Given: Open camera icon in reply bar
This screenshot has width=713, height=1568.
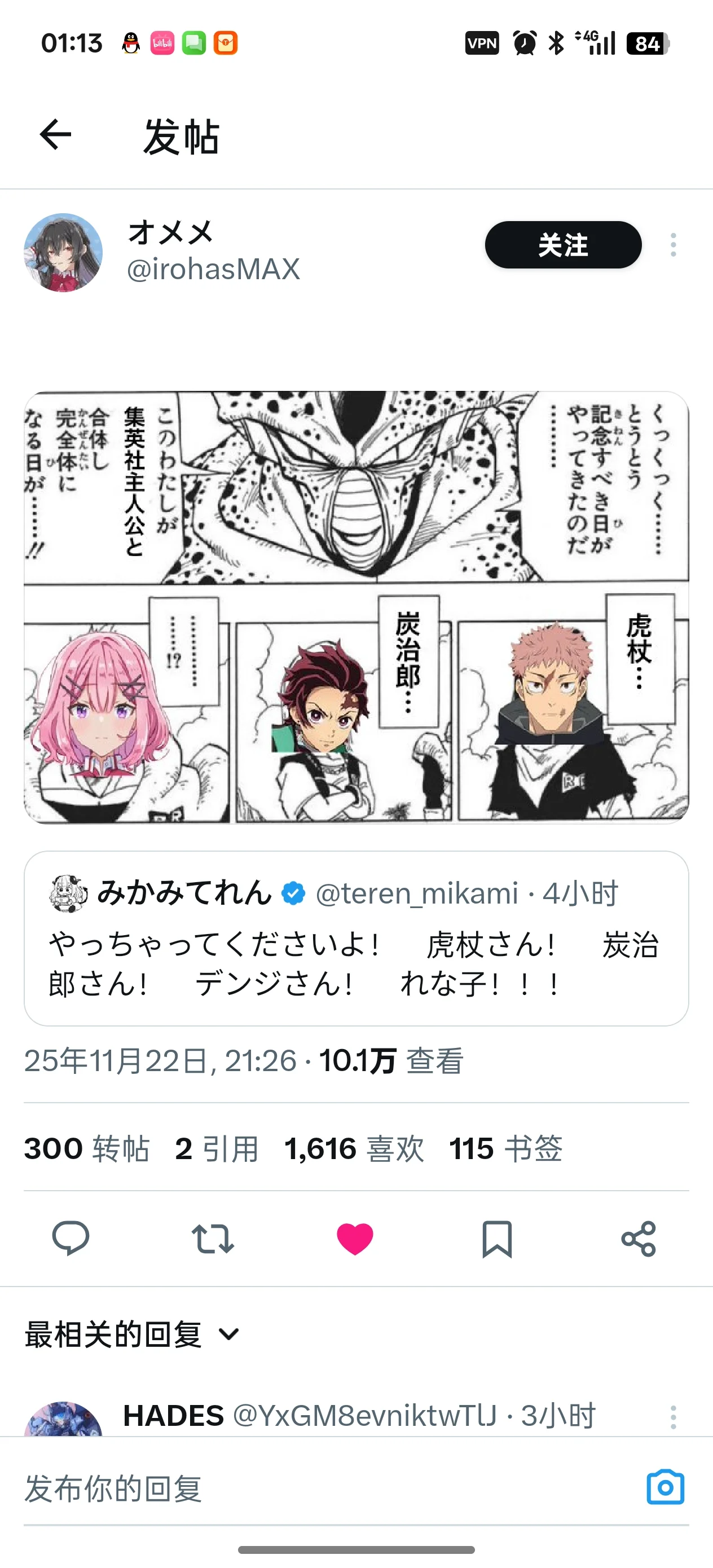Looking at the screenshot, I should coord(666,1487).
